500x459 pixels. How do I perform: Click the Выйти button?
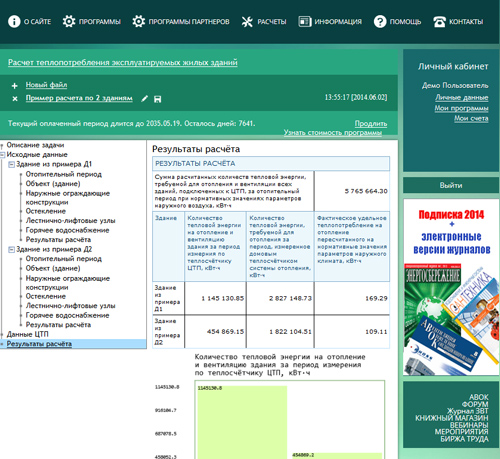(x=451, y=185)
